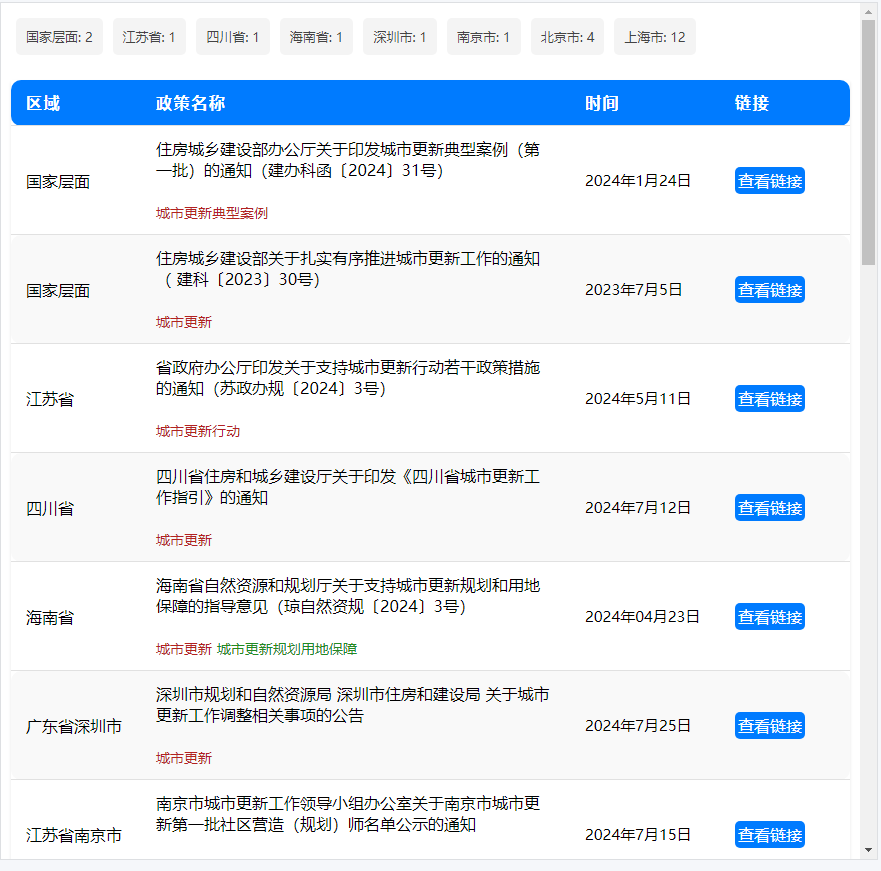The image size is (881, 871).
Task: Click the red tag 城市更新行动
Action: (x=198, y=432)
